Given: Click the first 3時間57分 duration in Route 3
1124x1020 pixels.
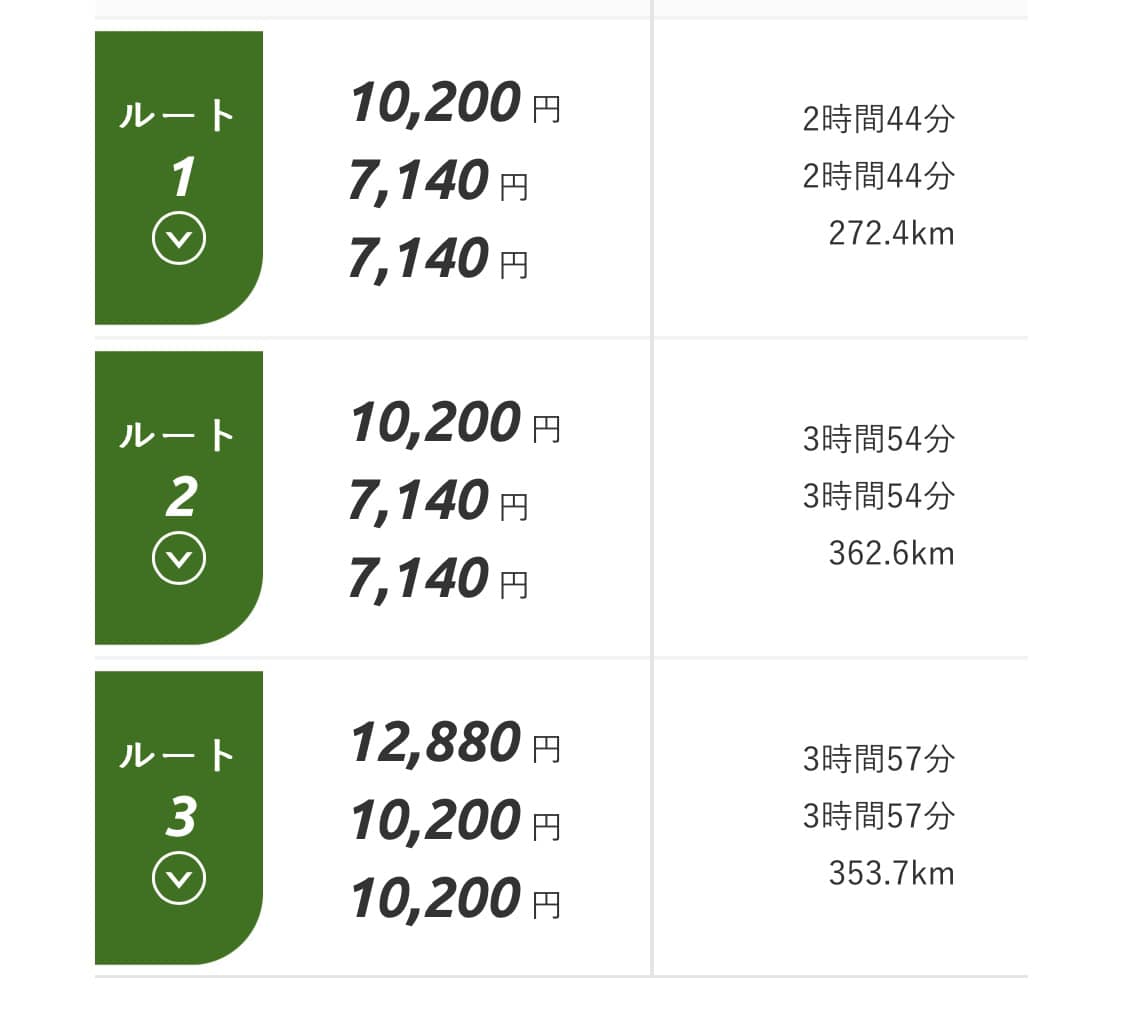Looking at the screenshot, I should (x=878, y=760).
